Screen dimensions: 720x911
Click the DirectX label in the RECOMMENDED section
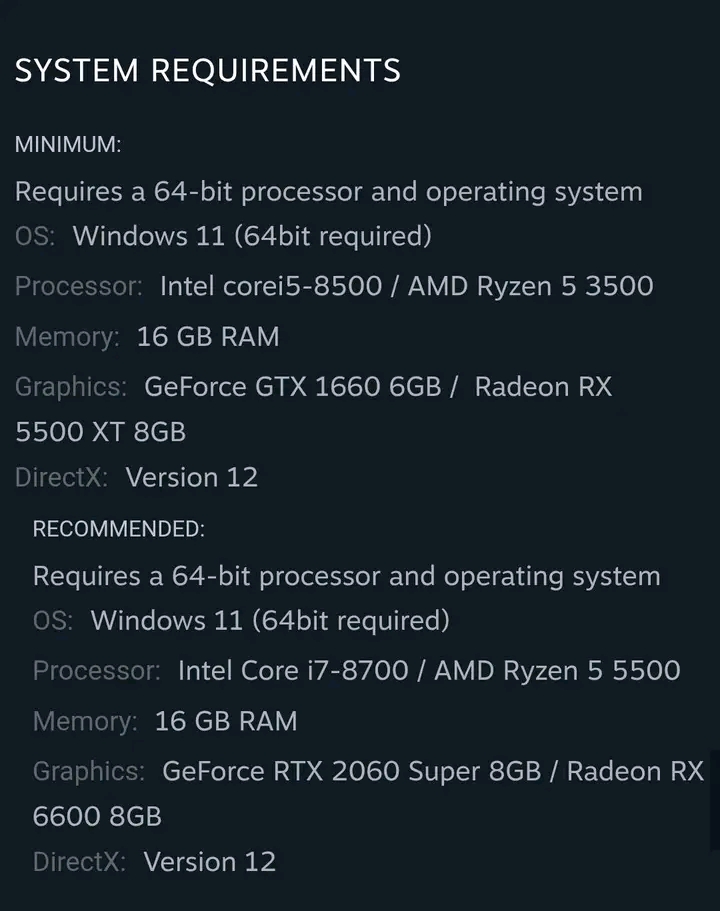point(80,862)
